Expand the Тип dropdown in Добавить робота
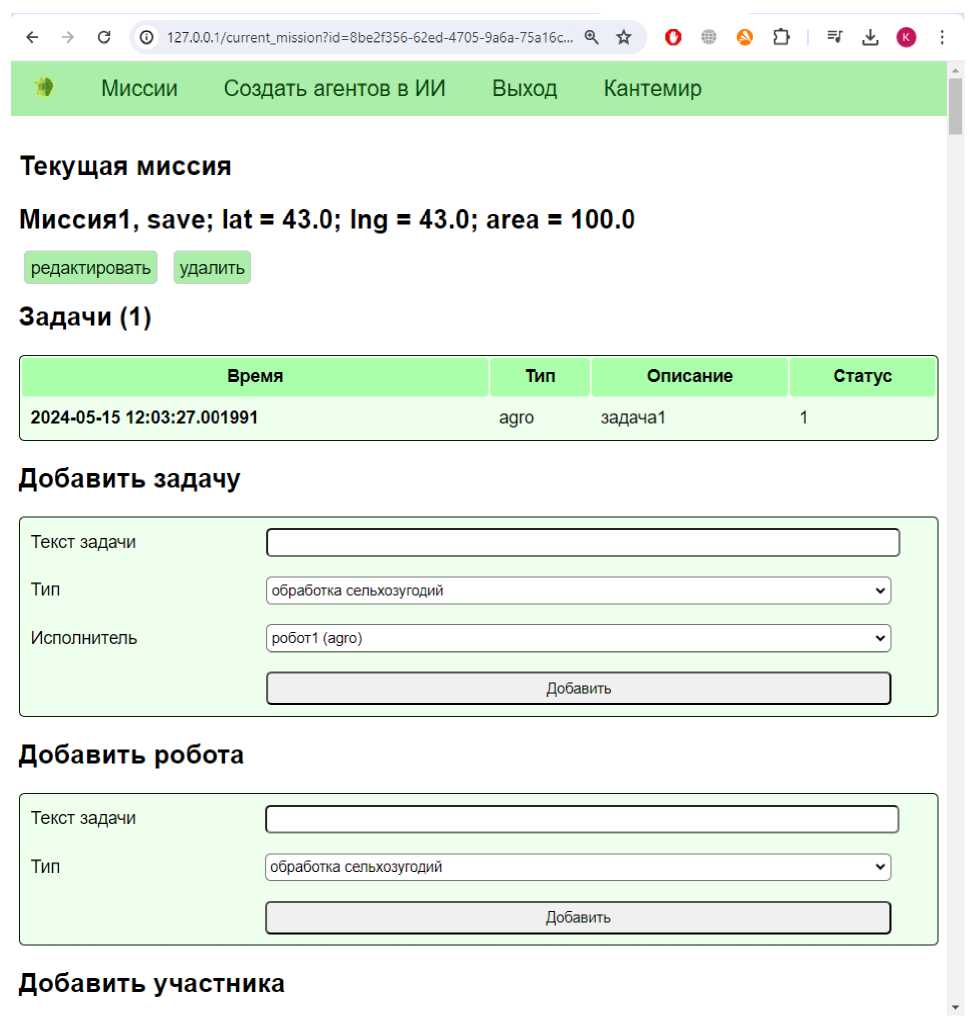The width and height of the screenshot is (977, 1020). click(x=578, y=867)
